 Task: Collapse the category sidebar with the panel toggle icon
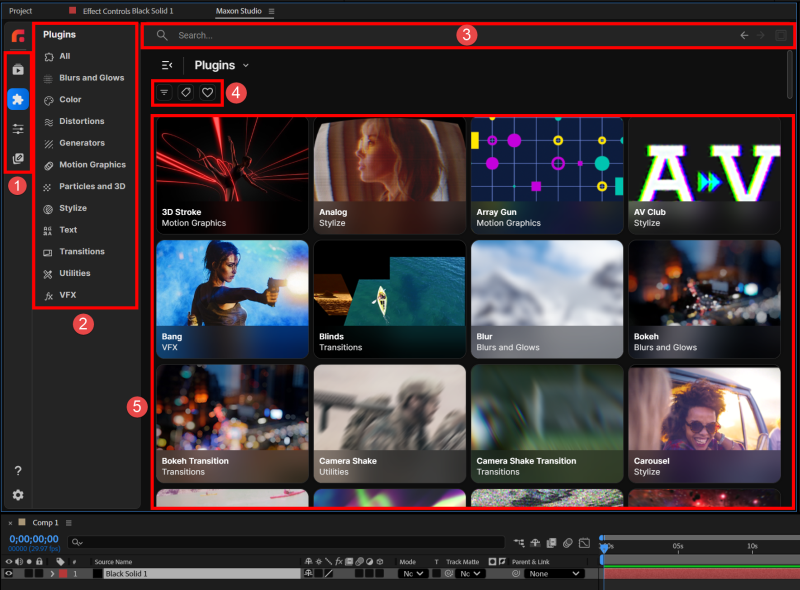[x=166, y=65]
